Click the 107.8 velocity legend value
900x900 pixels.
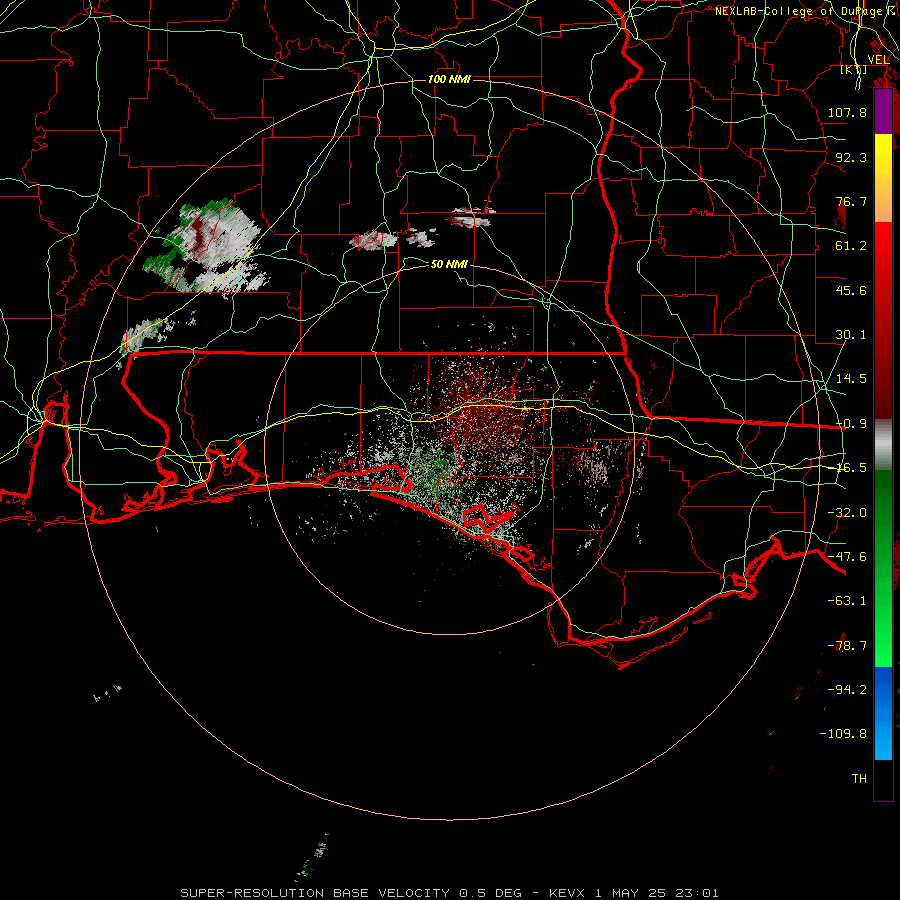pyautogui.click(x=847, y=112)
